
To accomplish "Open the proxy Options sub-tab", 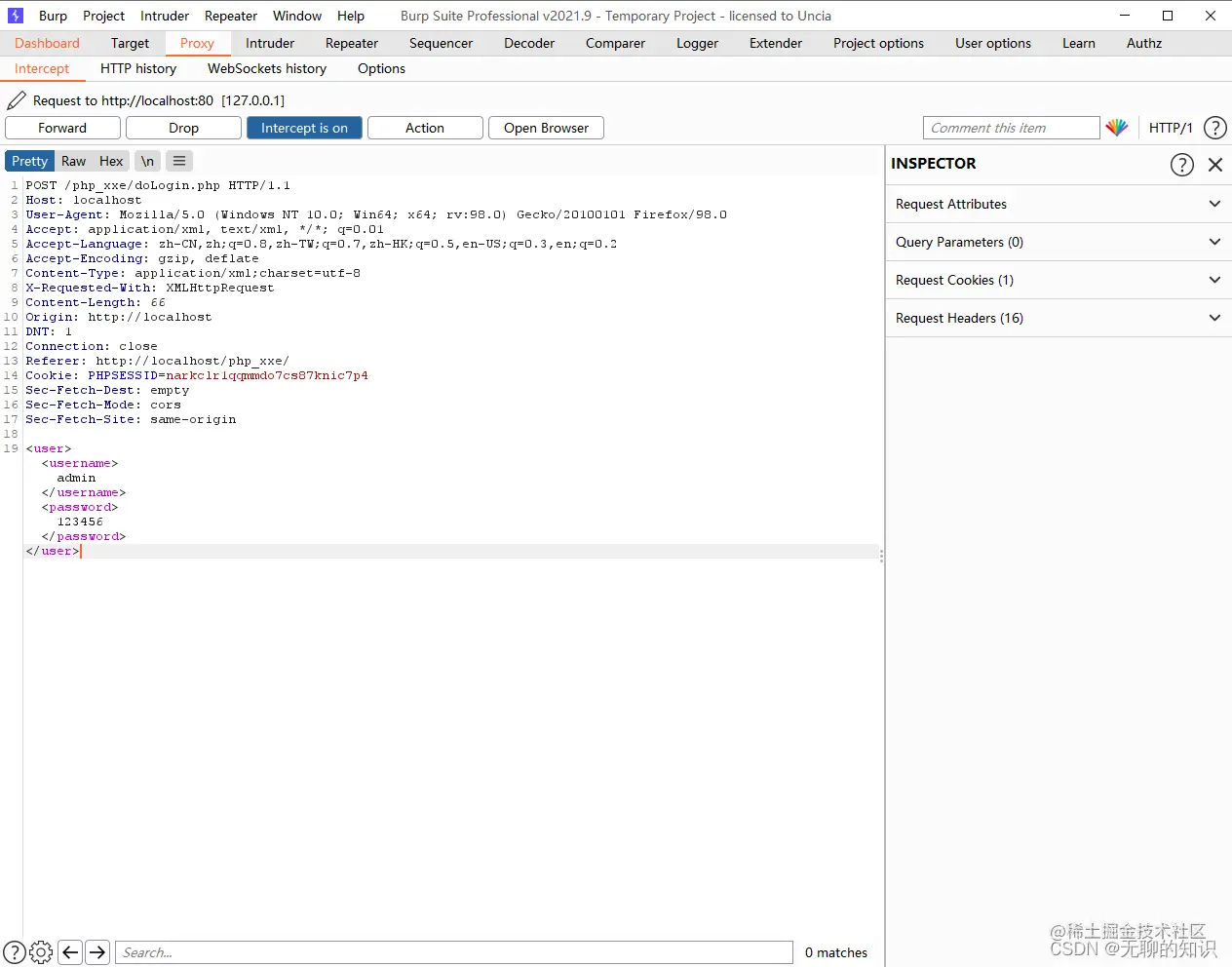I will [x=381, y=68].
